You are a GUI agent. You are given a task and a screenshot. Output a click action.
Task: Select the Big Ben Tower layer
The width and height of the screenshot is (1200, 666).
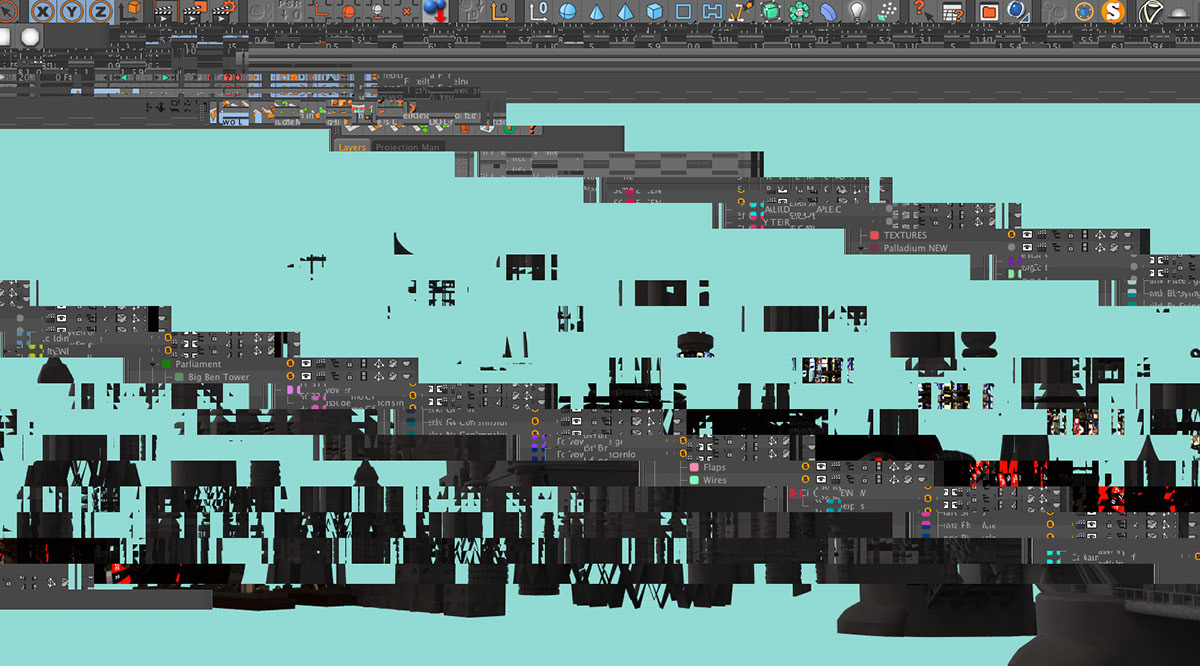tap(218, 377)
